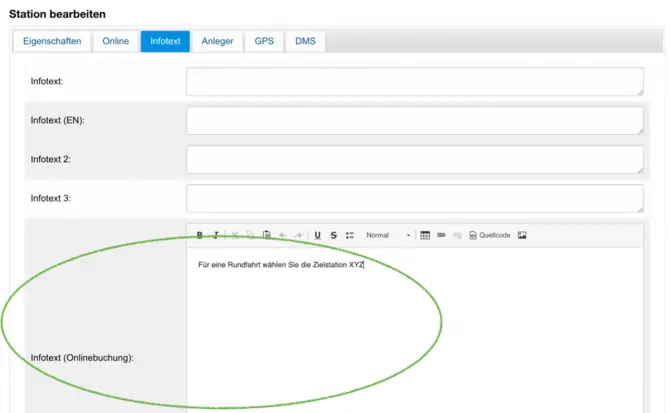Insert a bulleted list
The width and height of the screenshot is (670, 413).
(350, 235)
